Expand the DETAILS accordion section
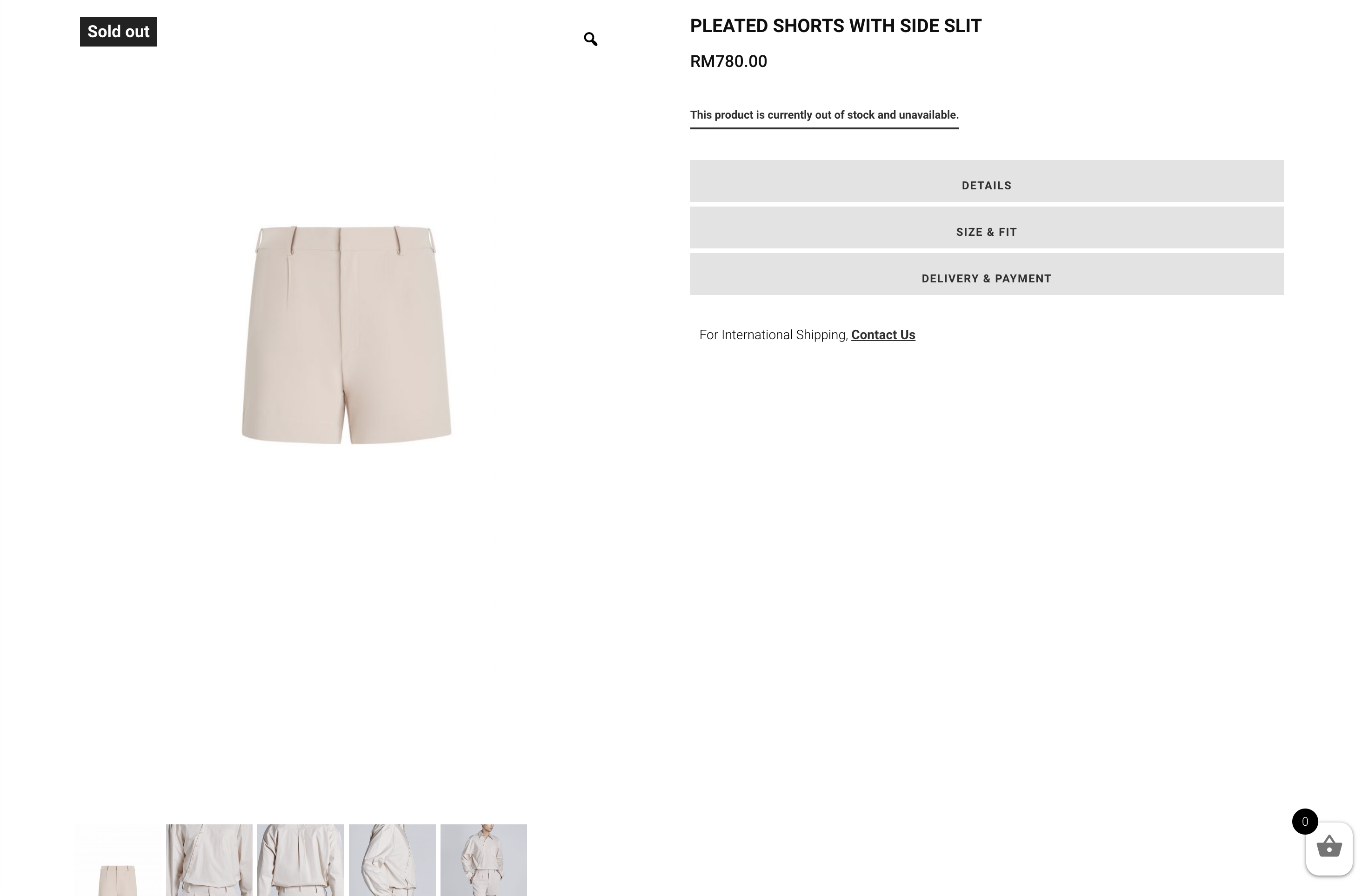The width and height of the screenshot is (1362, 896). (987, 181)
